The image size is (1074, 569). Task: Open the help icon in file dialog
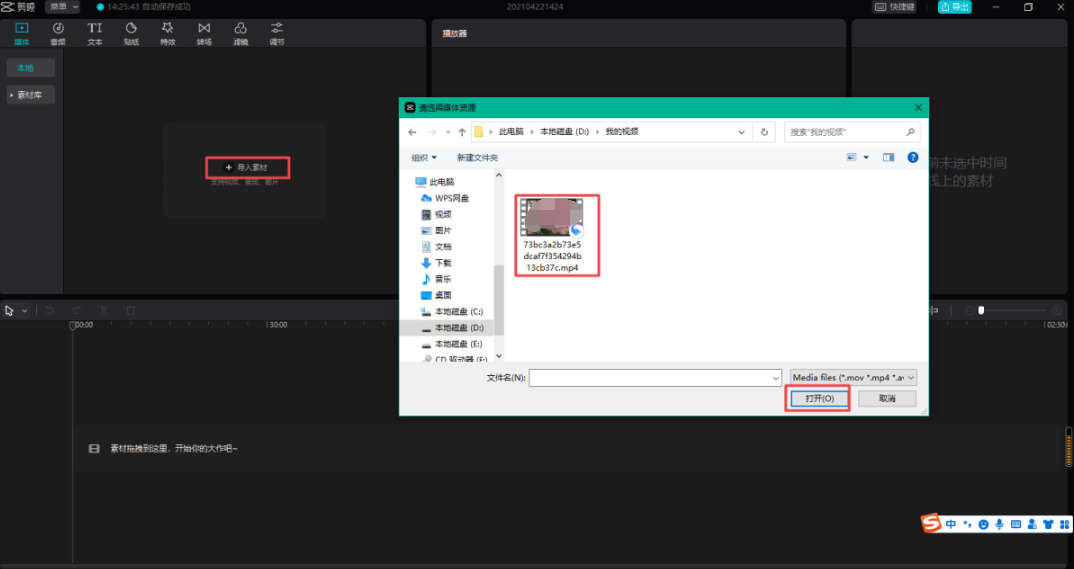pos(912,157)
